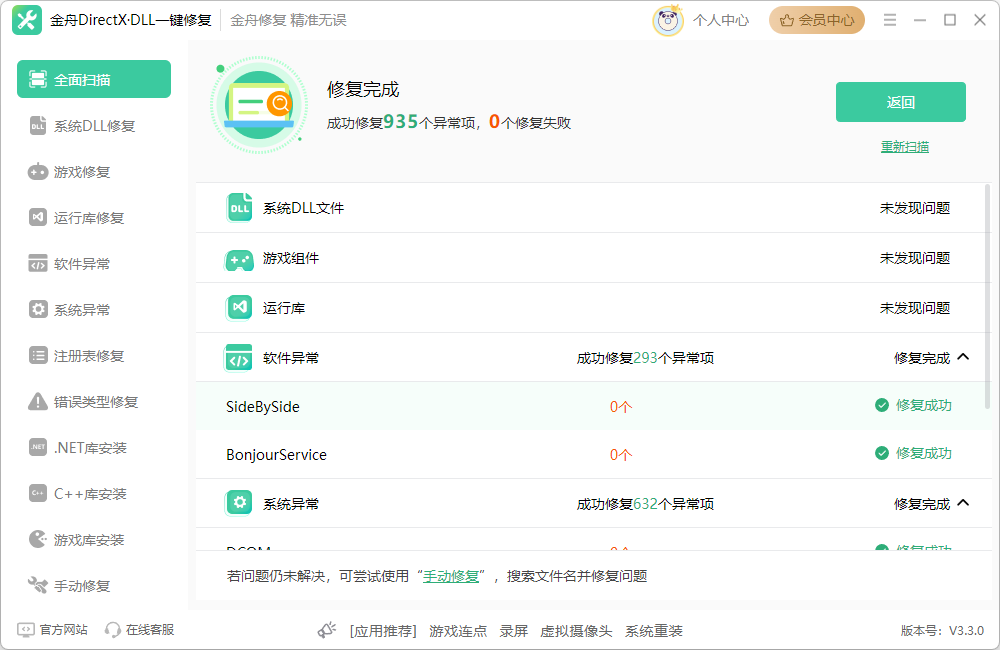Click the 手动修复 wrench icon
Screen dimensions: 1000x650
click(x=38, y=585)
